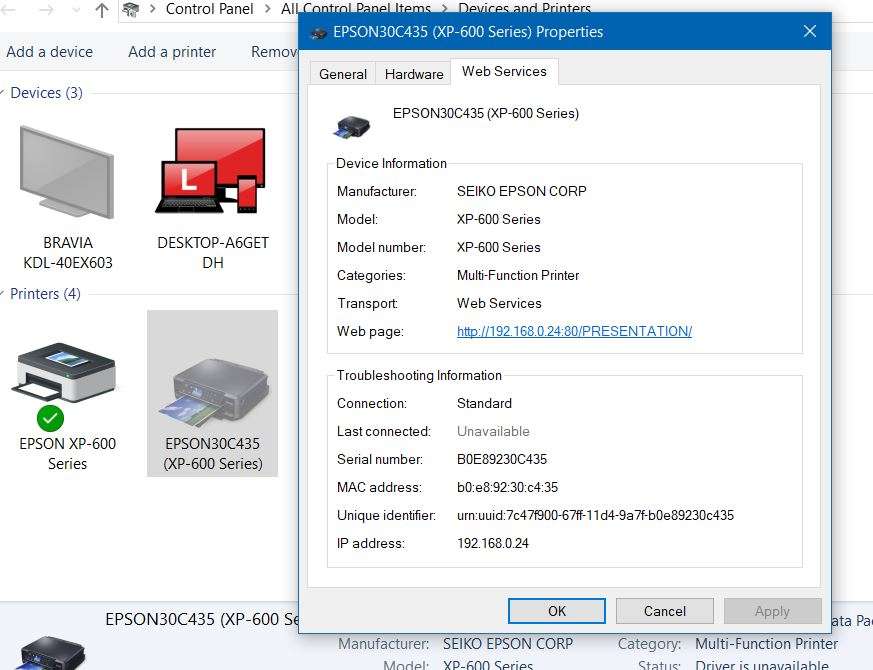
Task: Expand the chevron before Control Panel in the breadcrumb
Action: coord(153,9)
